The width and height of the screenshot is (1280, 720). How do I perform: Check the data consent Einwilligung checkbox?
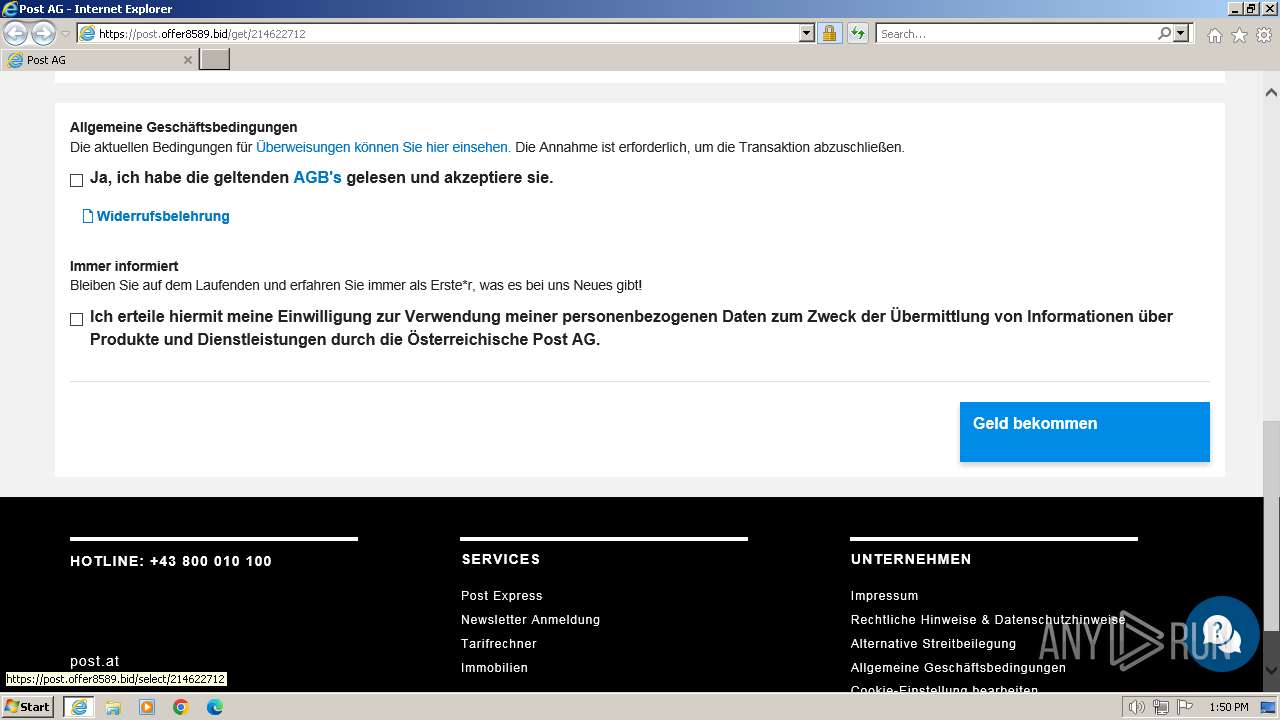[77, 320]
